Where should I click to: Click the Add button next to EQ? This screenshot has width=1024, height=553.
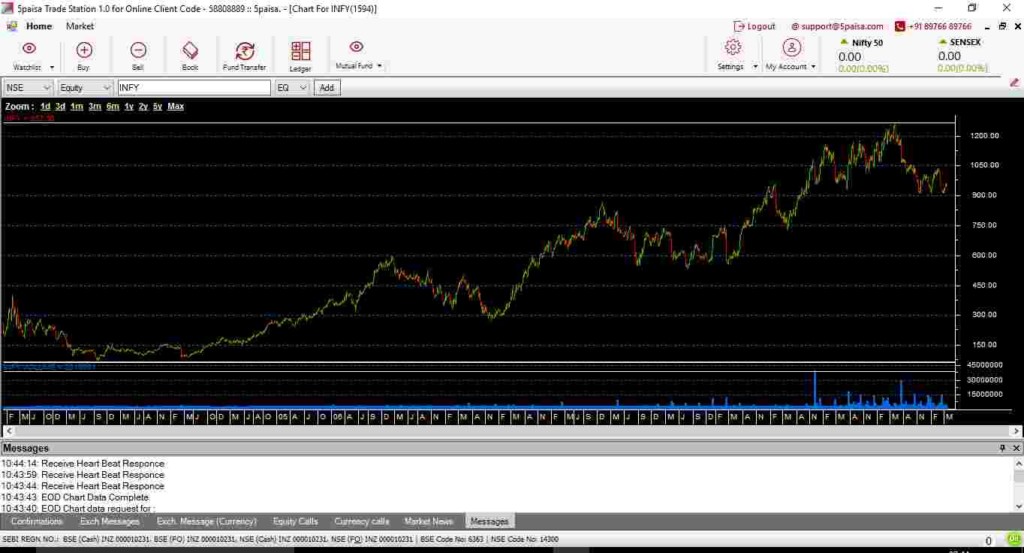point(326,88)
